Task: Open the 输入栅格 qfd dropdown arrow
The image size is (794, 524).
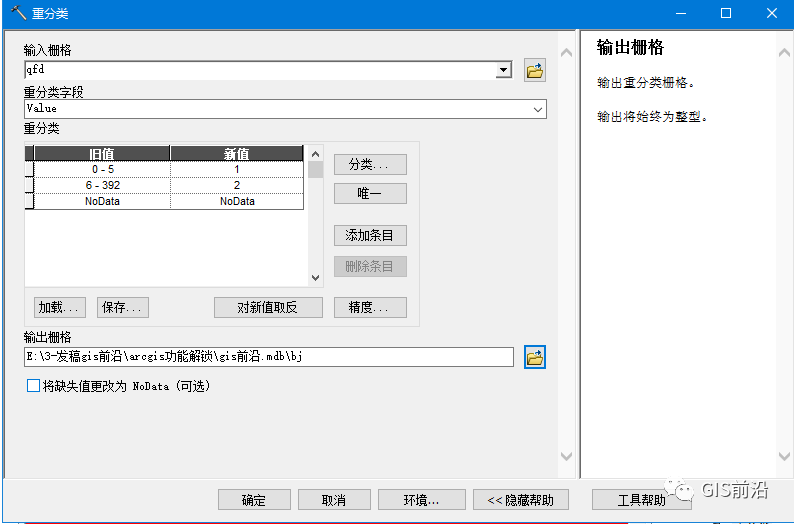Action: tap(503, 70)
